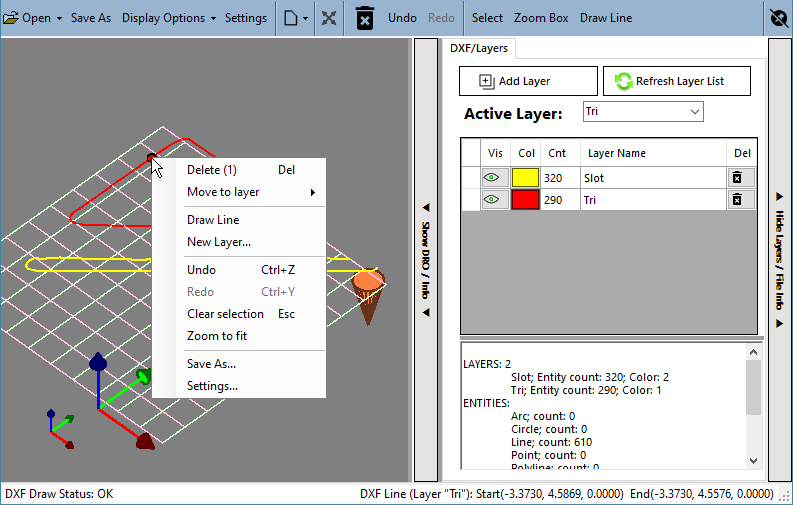Click the new document page icon
This screenshot has width=793, height=505.
(290, 19)
